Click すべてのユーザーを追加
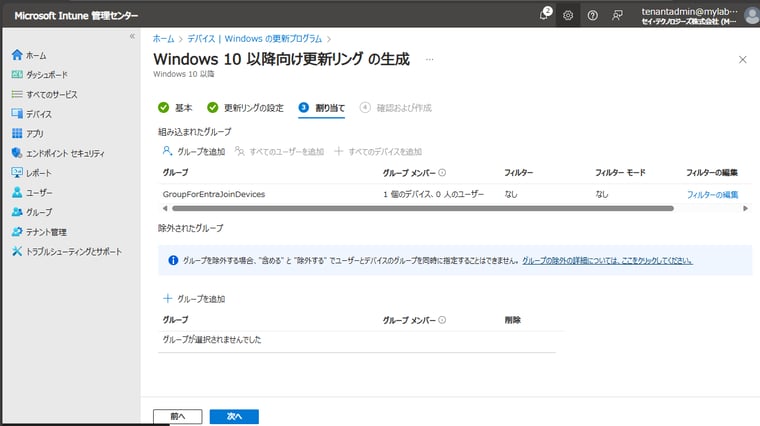 pyautogui.click(x=279, y=152)
